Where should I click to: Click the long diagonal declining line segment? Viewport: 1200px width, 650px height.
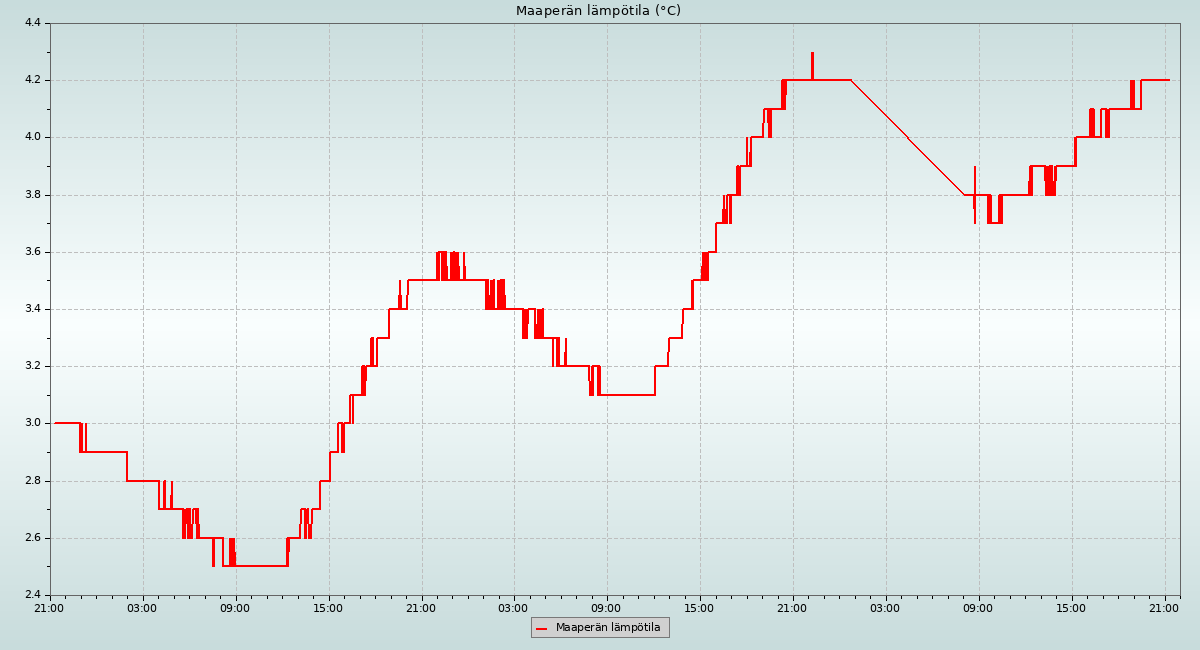(907, 137)
